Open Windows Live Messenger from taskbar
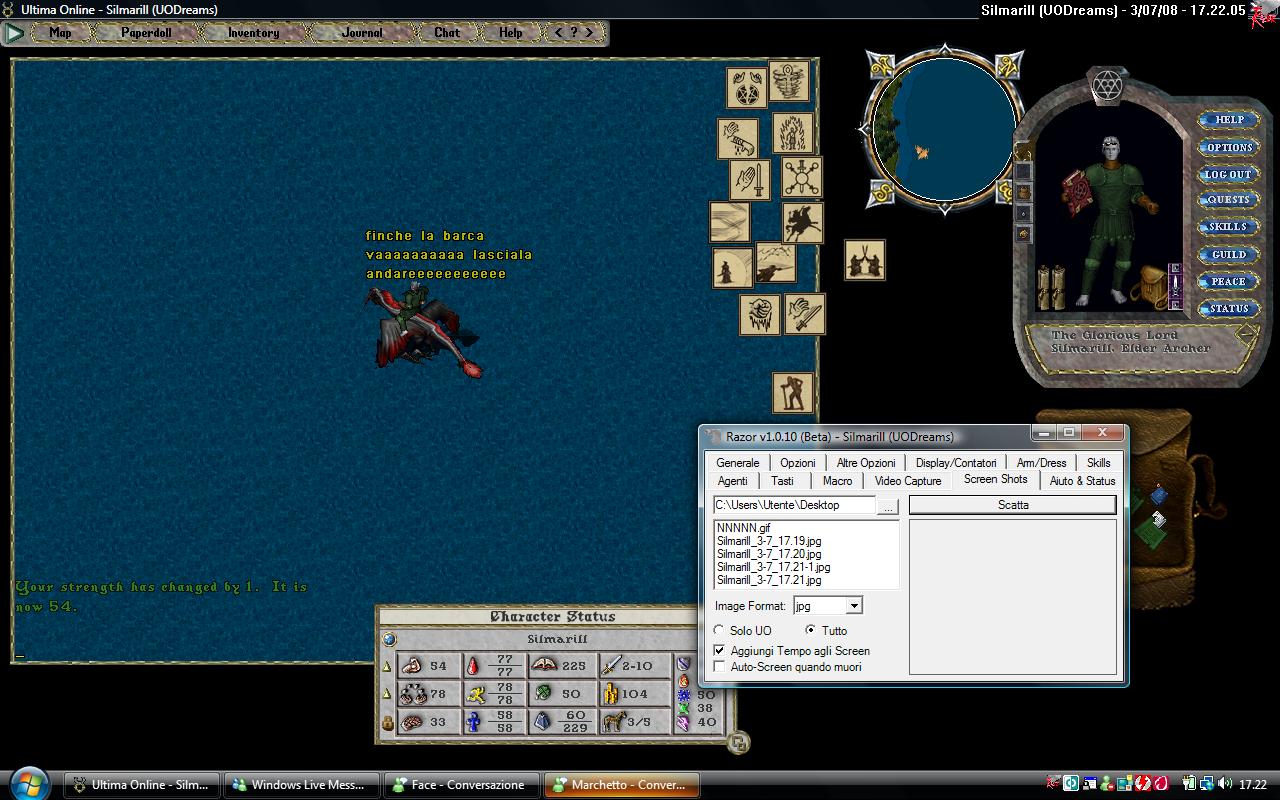The image size is (1280, 800). pyautogui.click(x=301, y=785)
